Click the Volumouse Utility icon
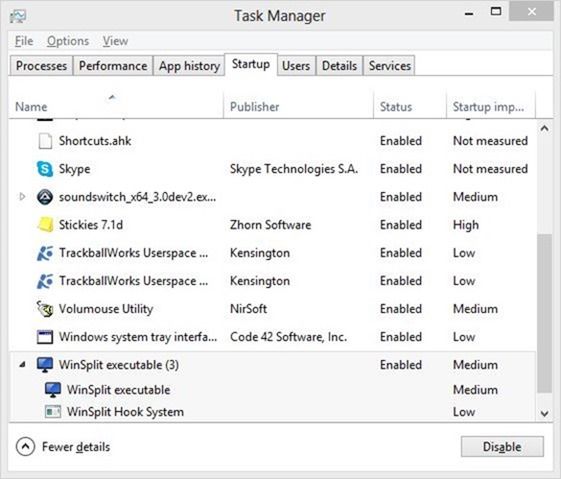Image resolution: width=561 pixels, height=479 pixels. click(x=45, y=309)
